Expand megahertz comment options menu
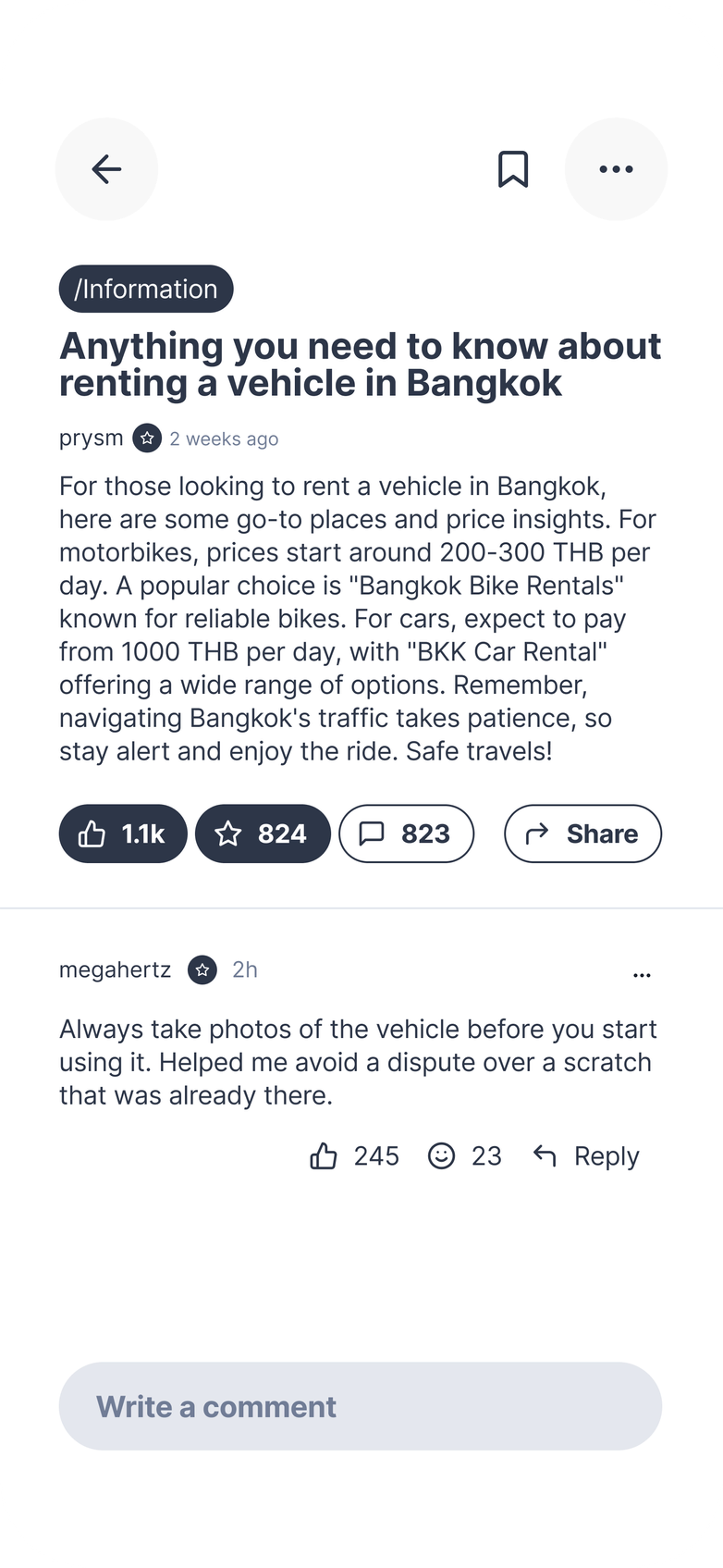The height and width of the screenshot is (1568, 723). pos(642,974)
